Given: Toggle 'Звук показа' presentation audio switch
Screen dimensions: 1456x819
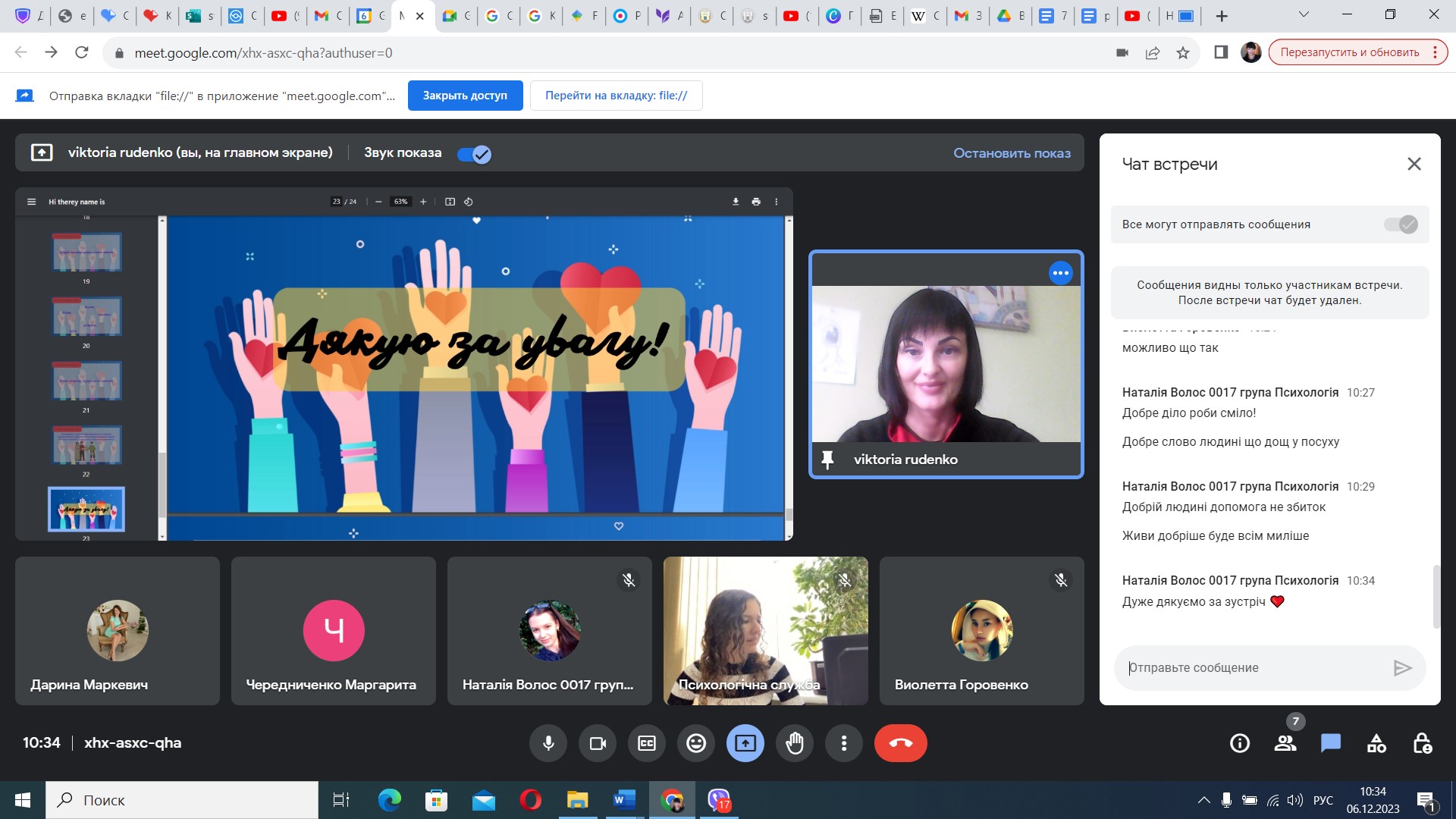Looking at the screenshot, I should click(475, 154).
